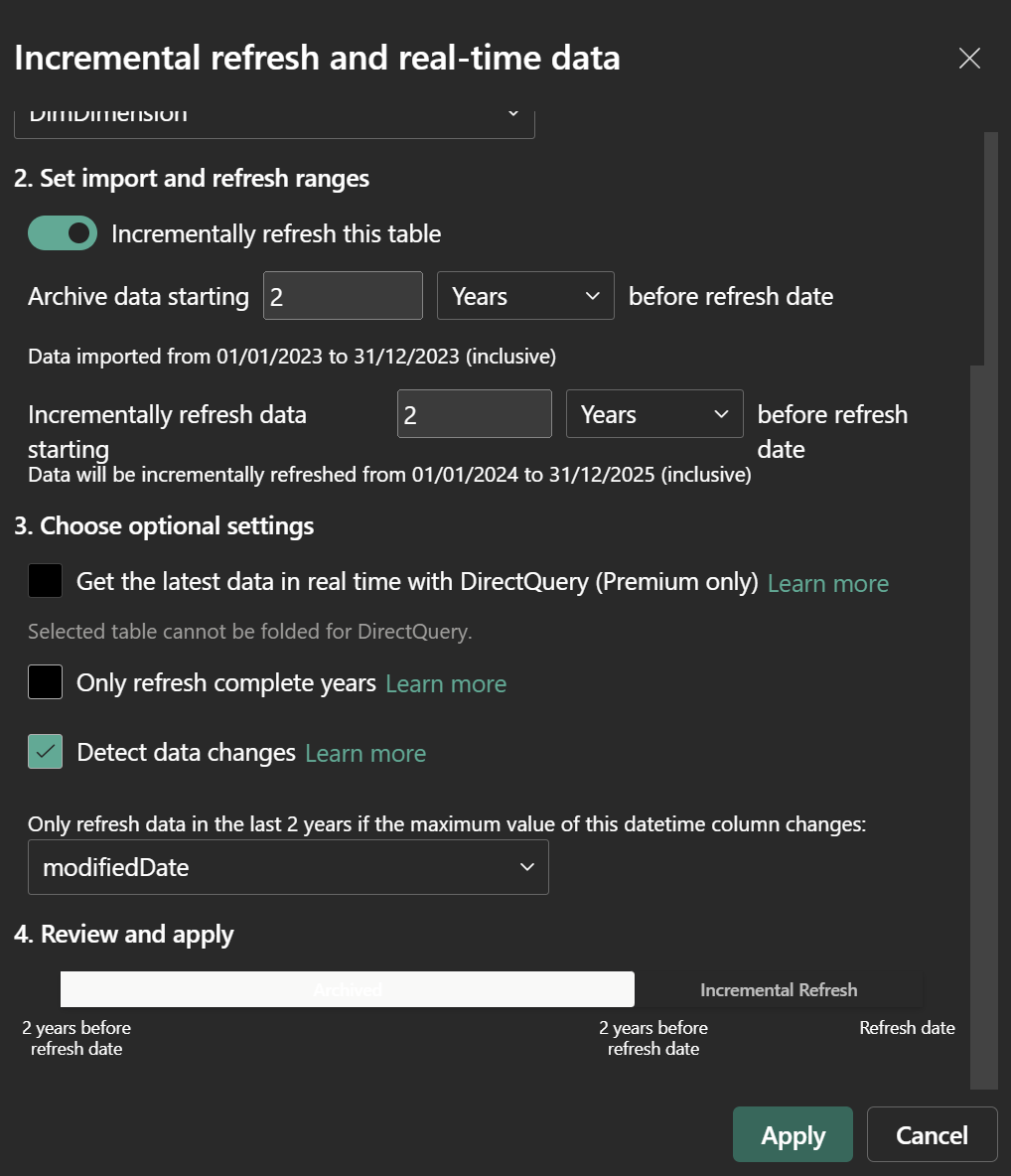Click the Archive data starting number field
Image resolution: width=1011 pixels, height=1176 pixels.
[343, 296]
